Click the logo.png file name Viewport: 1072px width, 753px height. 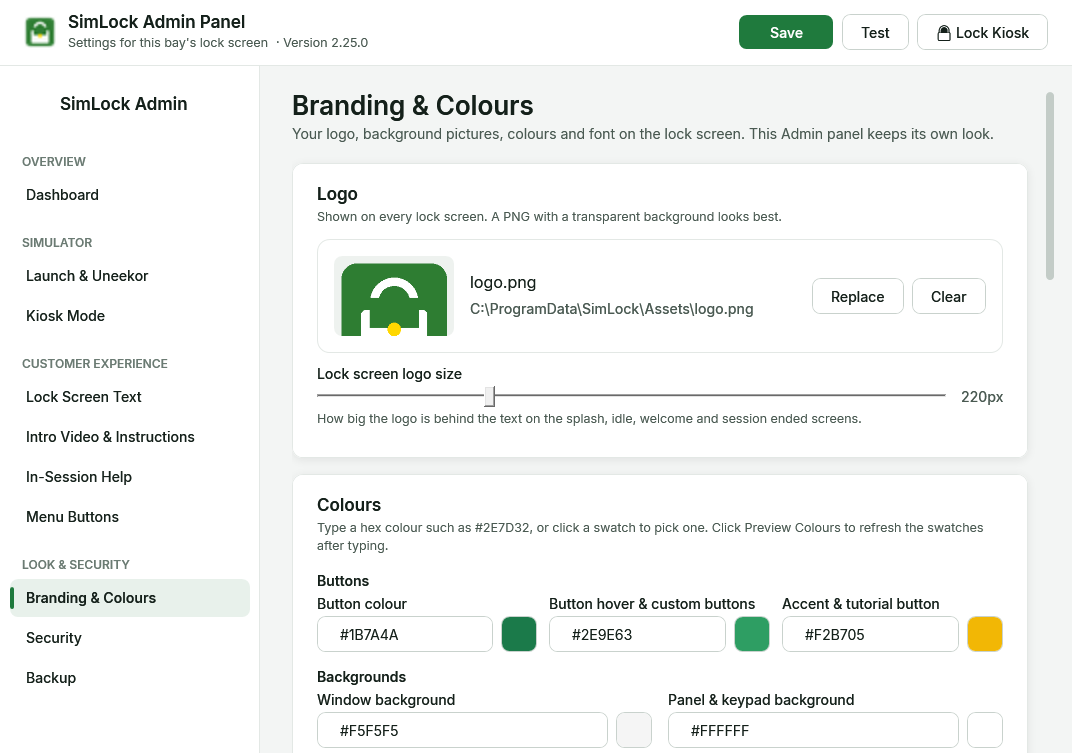pyautogui.click(x=502, y=282)
